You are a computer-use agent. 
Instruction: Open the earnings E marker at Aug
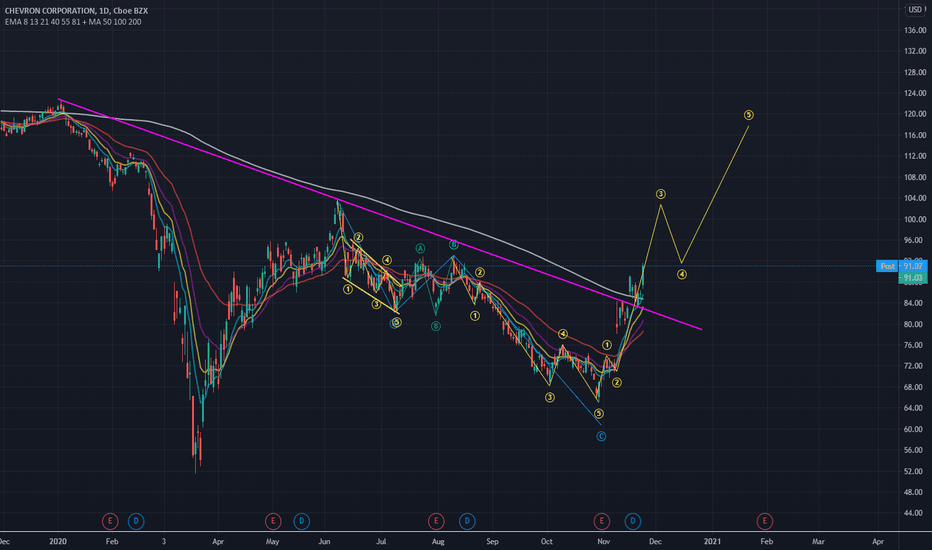click(x=436, y=521)
